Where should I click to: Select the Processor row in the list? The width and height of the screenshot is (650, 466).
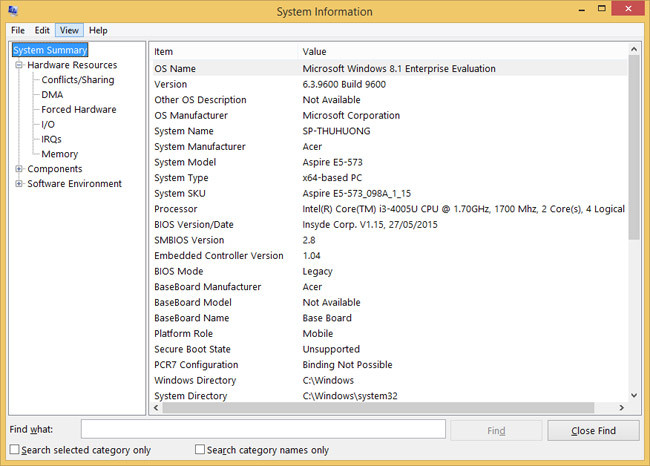176,209
